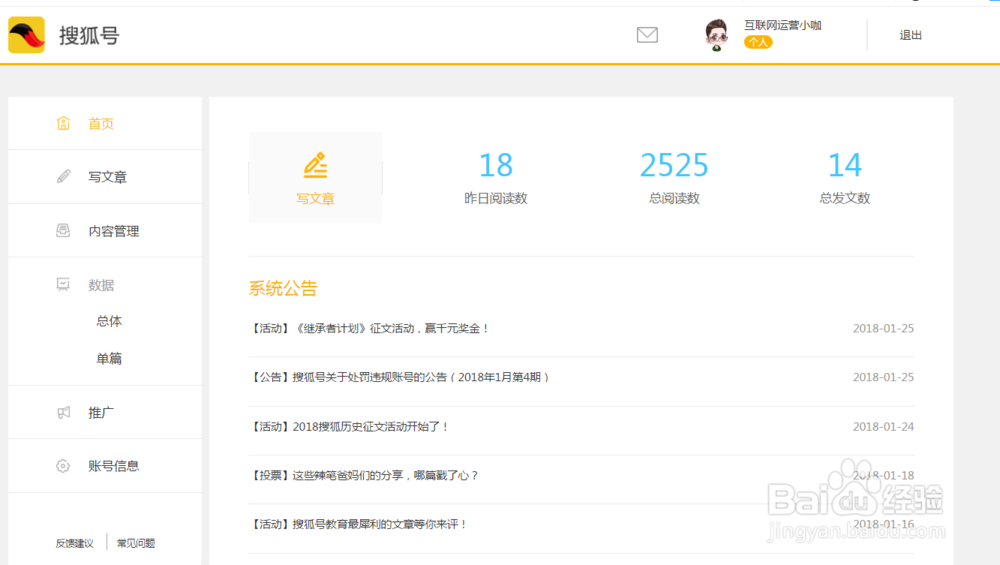Click the date 2018-01-24
The height and width of the screenshot is (565, 1000).
coord(883,427)
